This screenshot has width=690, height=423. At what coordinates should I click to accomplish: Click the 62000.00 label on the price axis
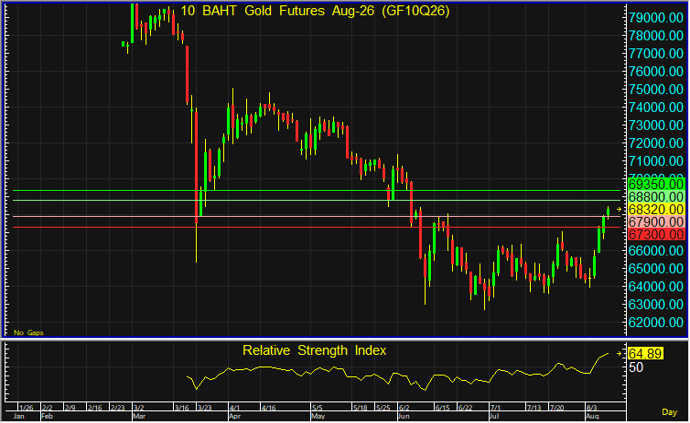point(656,322)
